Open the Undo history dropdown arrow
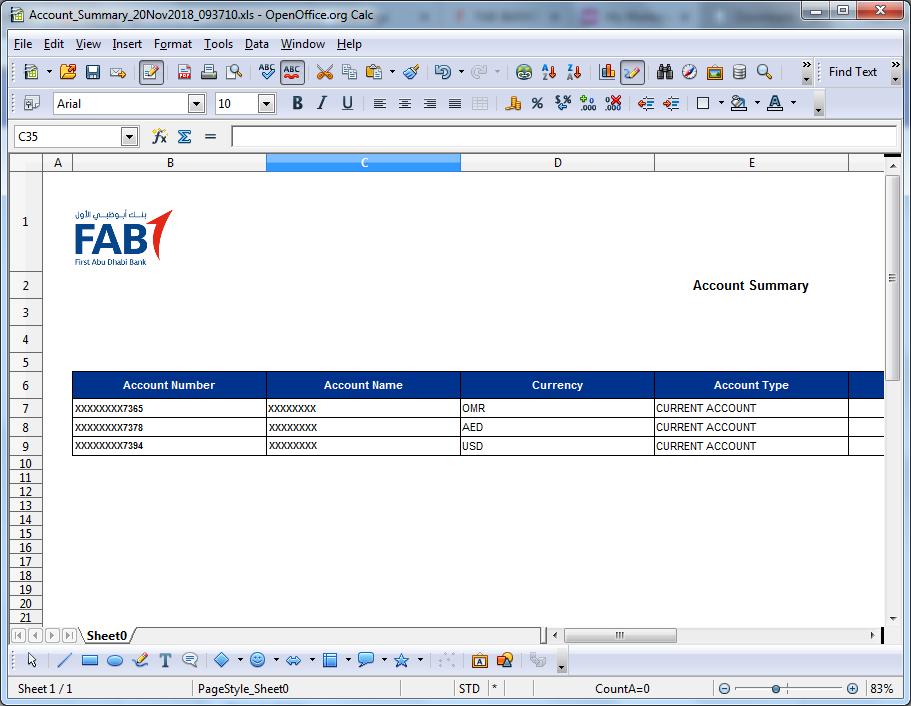 pyautogui.click(x=461, y=72)
